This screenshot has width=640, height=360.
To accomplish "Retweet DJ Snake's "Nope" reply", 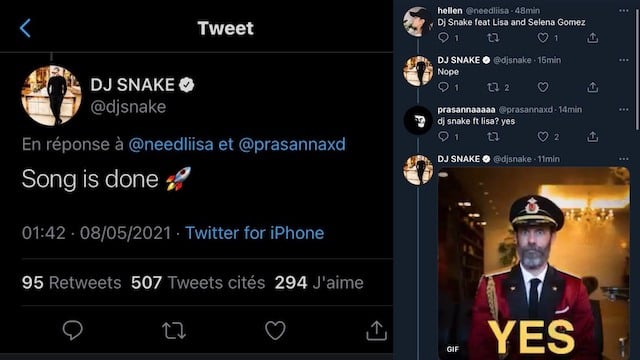I will tap(493, 87).
